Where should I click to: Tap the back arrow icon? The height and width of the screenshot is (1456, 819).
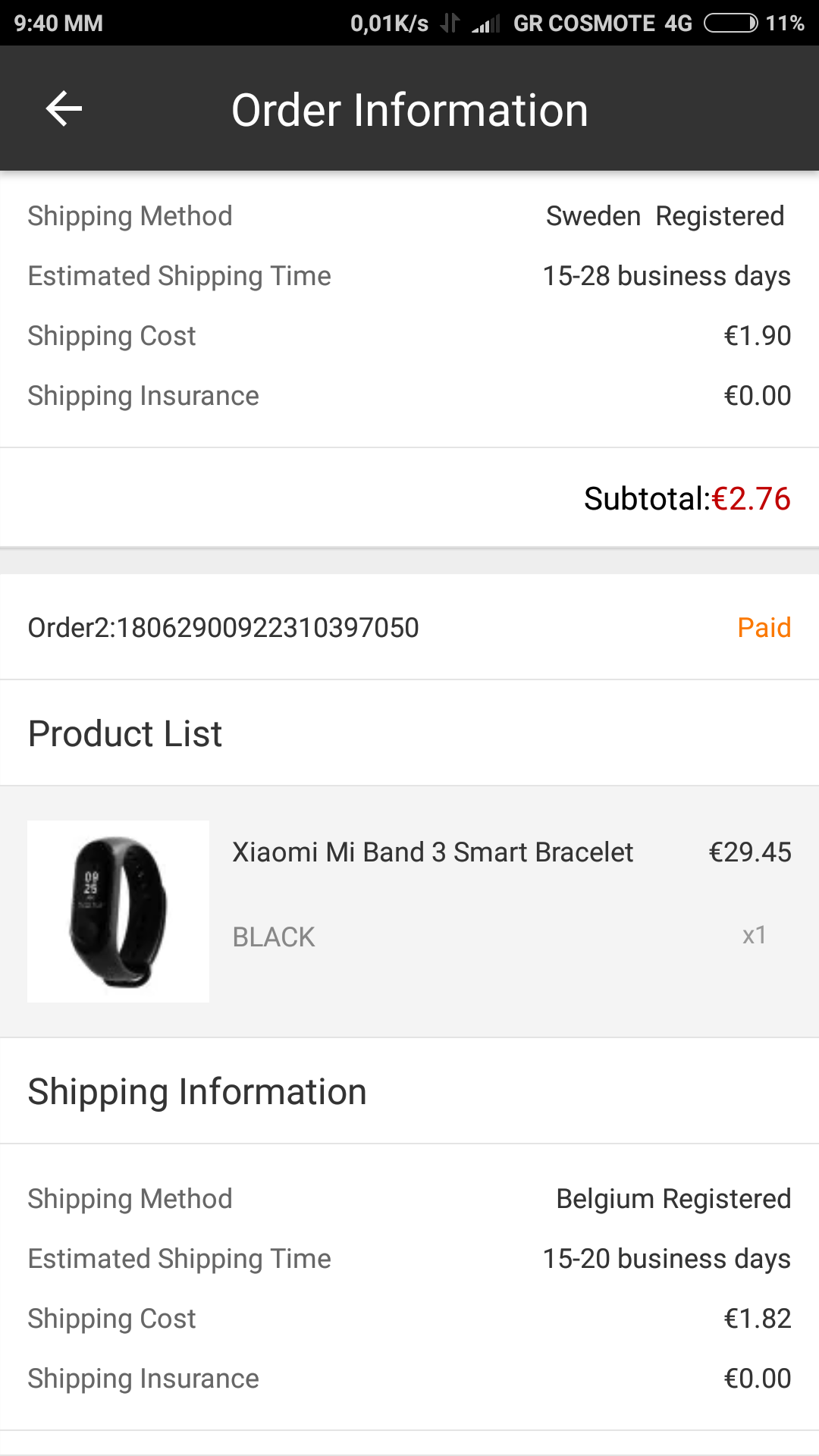64,109
